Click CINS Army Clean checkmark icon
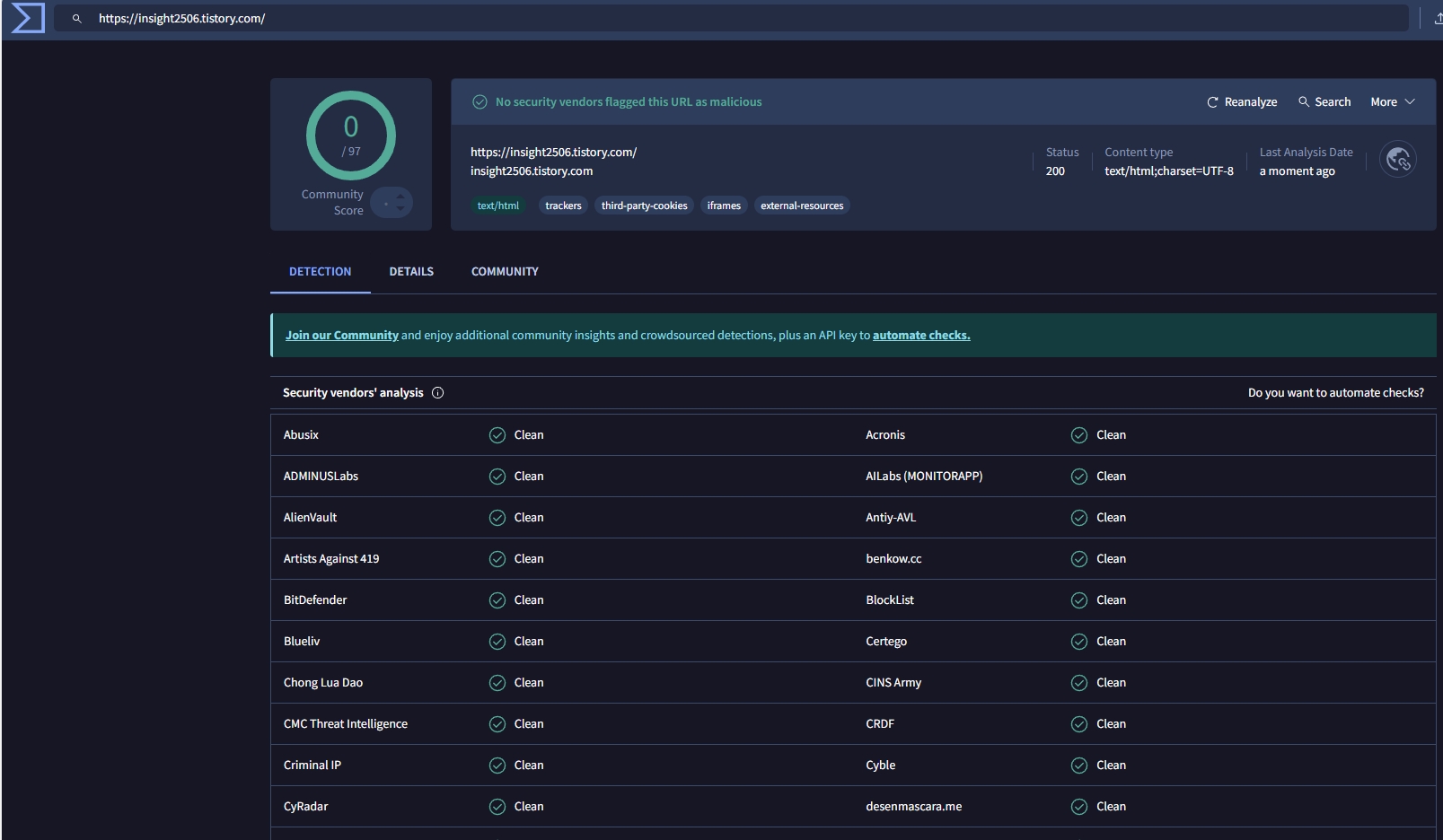This screenshot has width=1443, height=840. (1079, 683)
